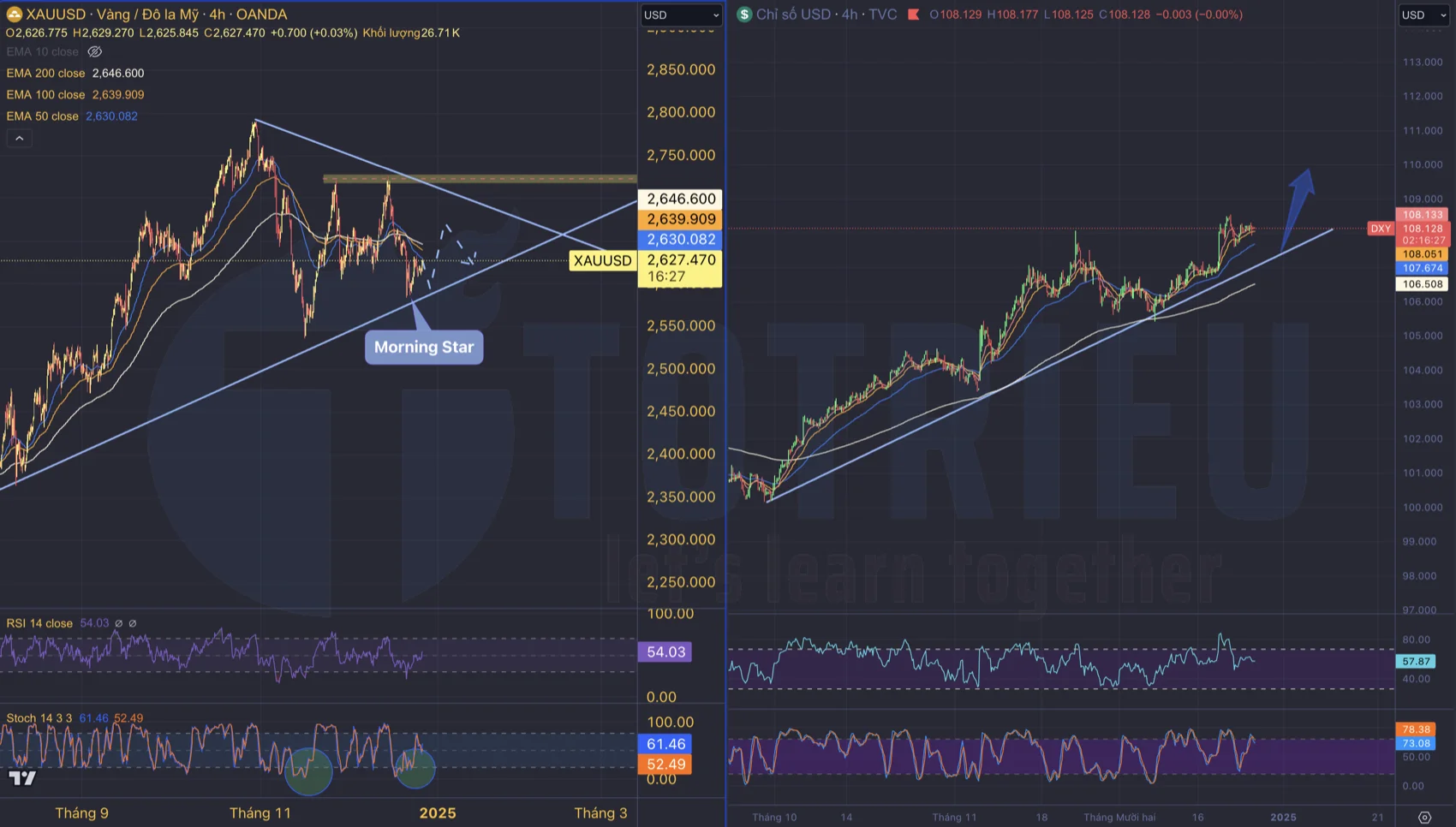Show the hidden EMA 10 indicator via eye icon
The height and width of the screenshot is (827, 1456).
point(95,52)
